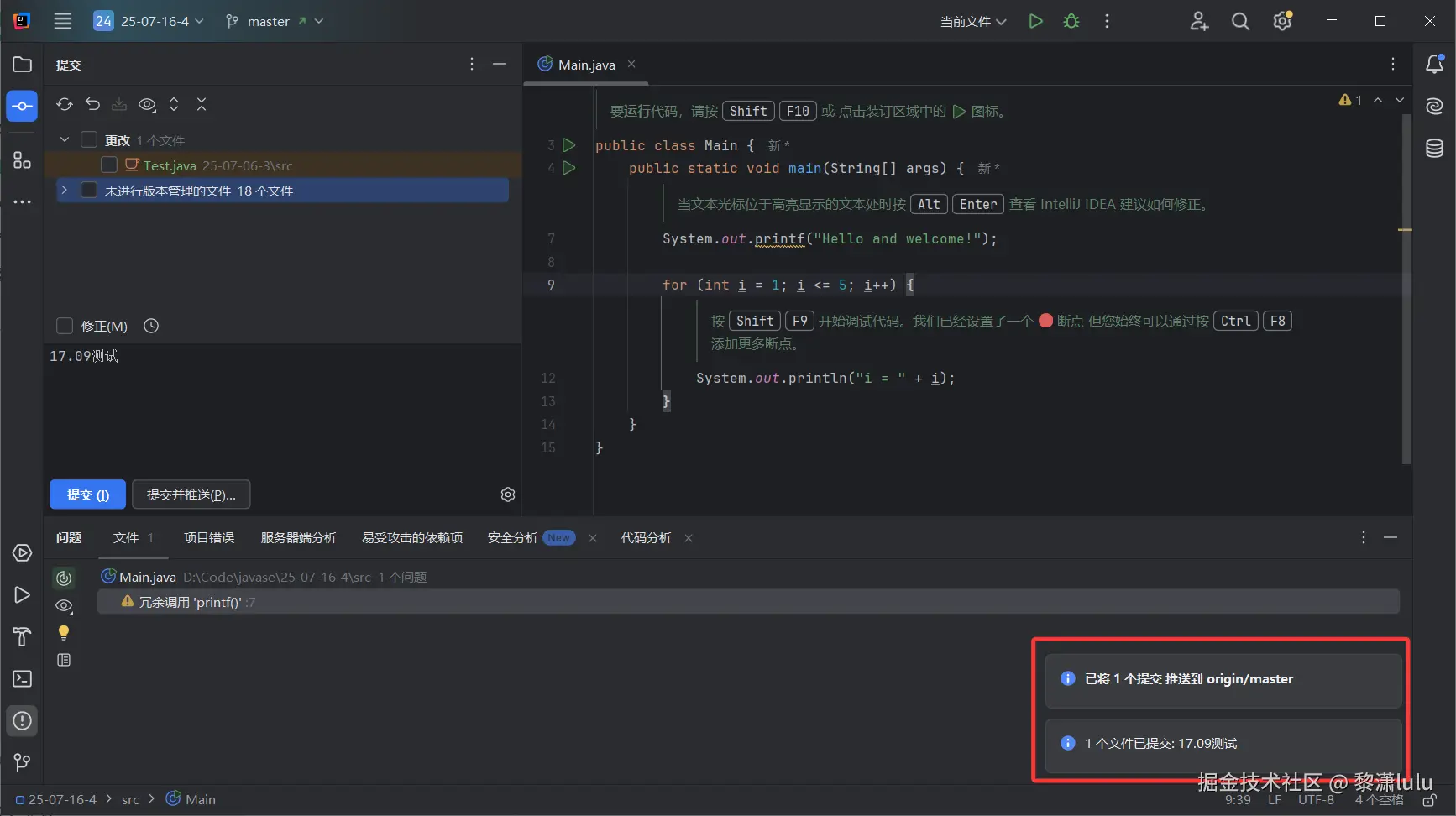Open the Project tool window

[22, 65]
